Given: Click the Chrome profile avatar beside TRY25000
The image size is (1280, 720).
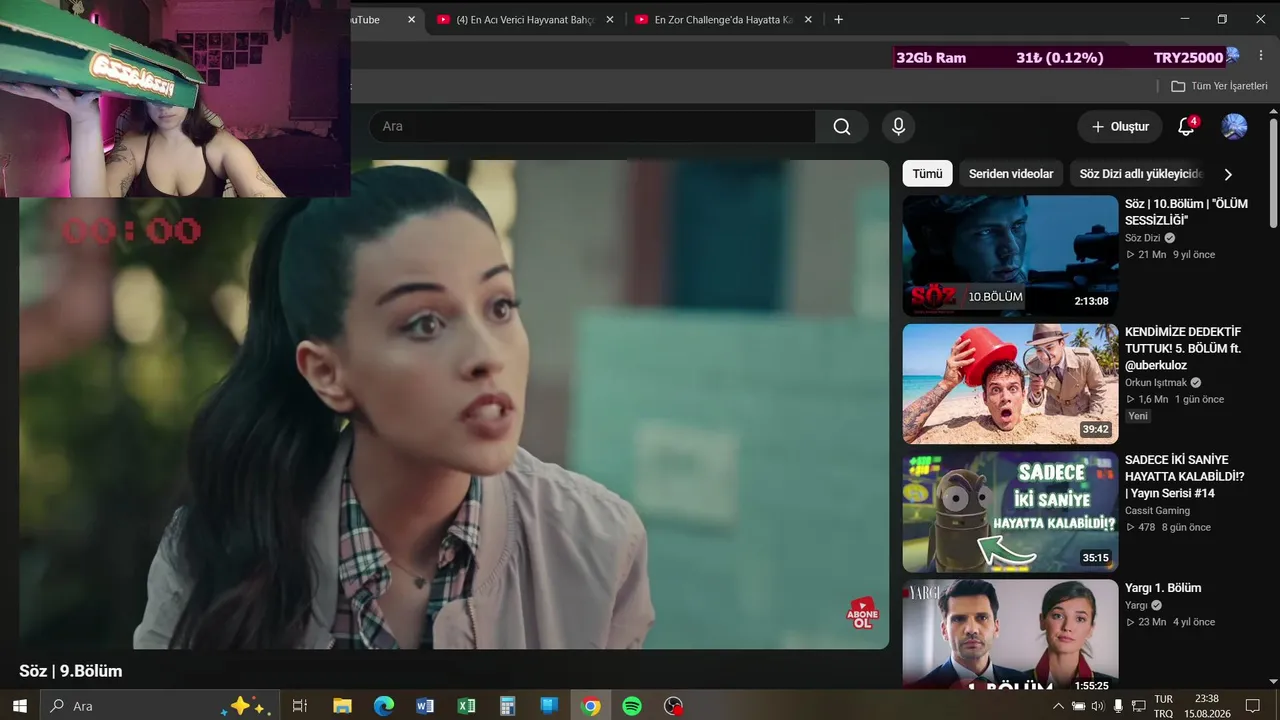Looking at the screenshot, I should coord(1232,55).
